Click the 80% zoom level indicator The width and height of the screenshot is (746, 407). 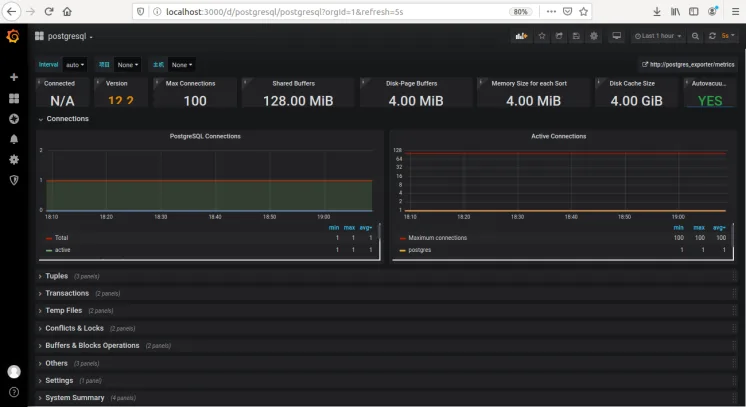520,11
